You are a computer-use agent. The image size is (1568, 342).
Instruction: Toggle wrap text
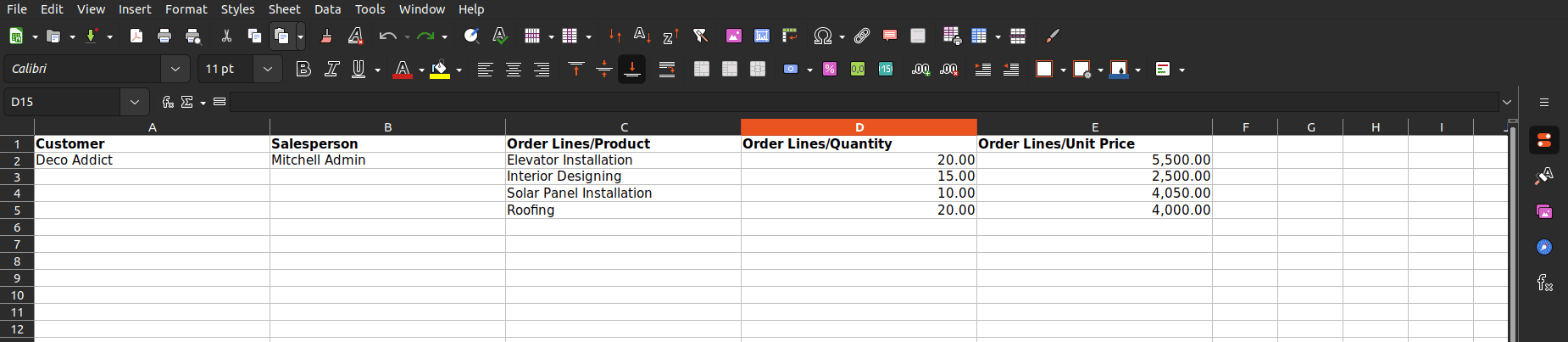(x=667, y=69)
